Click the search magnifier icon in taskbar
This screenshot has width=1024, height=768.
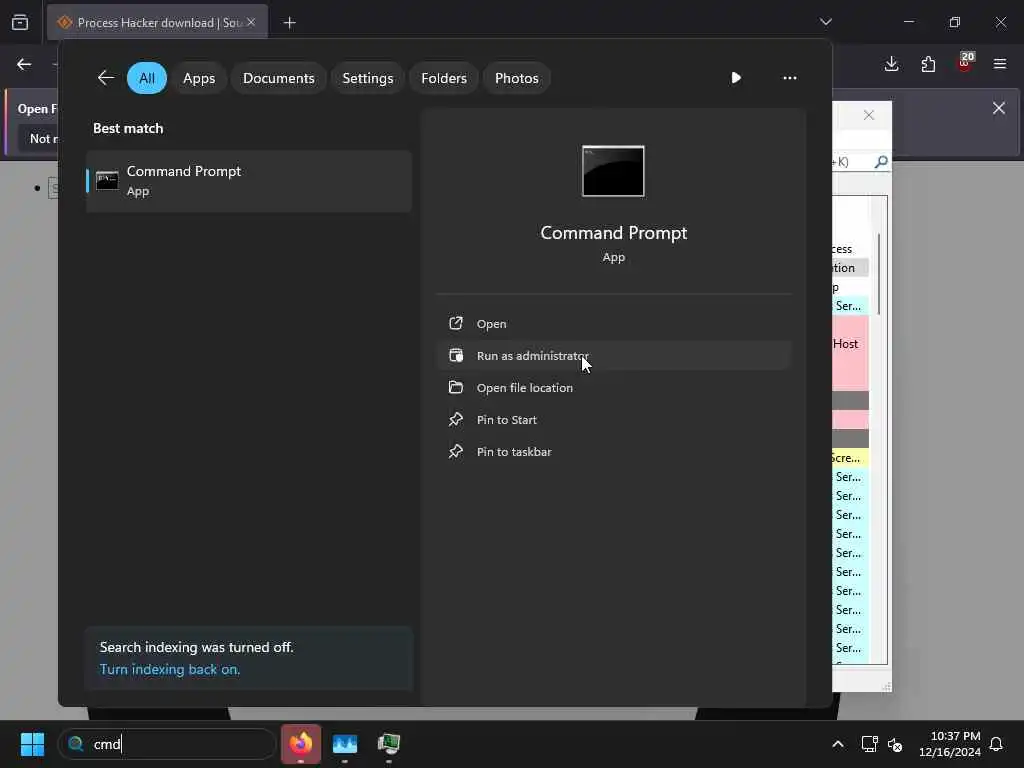point(76,744)
